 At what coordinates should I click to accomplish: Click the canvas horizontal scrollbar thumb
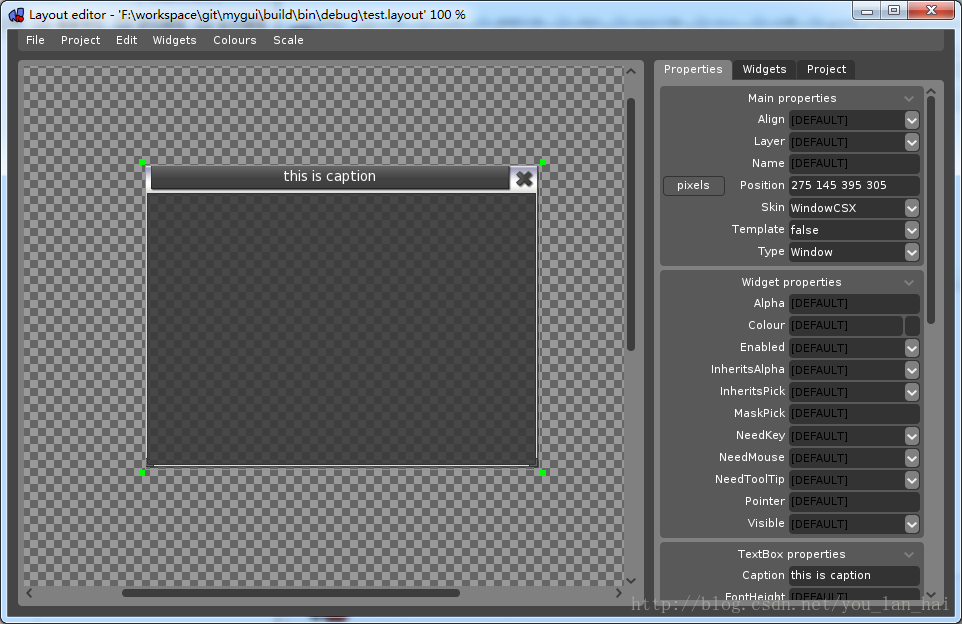coord(291,593)
